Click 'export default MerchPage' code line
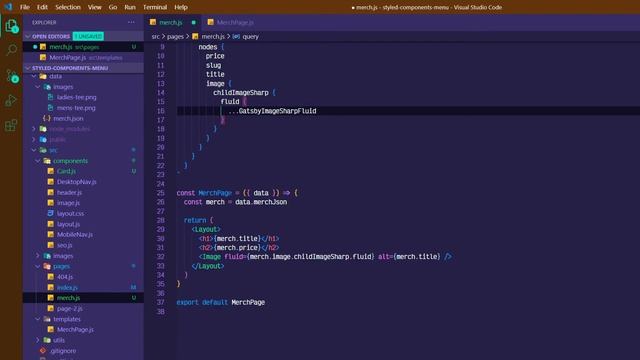Image resolution: width=640 pixels, height=360 pixels. [220, 302]
